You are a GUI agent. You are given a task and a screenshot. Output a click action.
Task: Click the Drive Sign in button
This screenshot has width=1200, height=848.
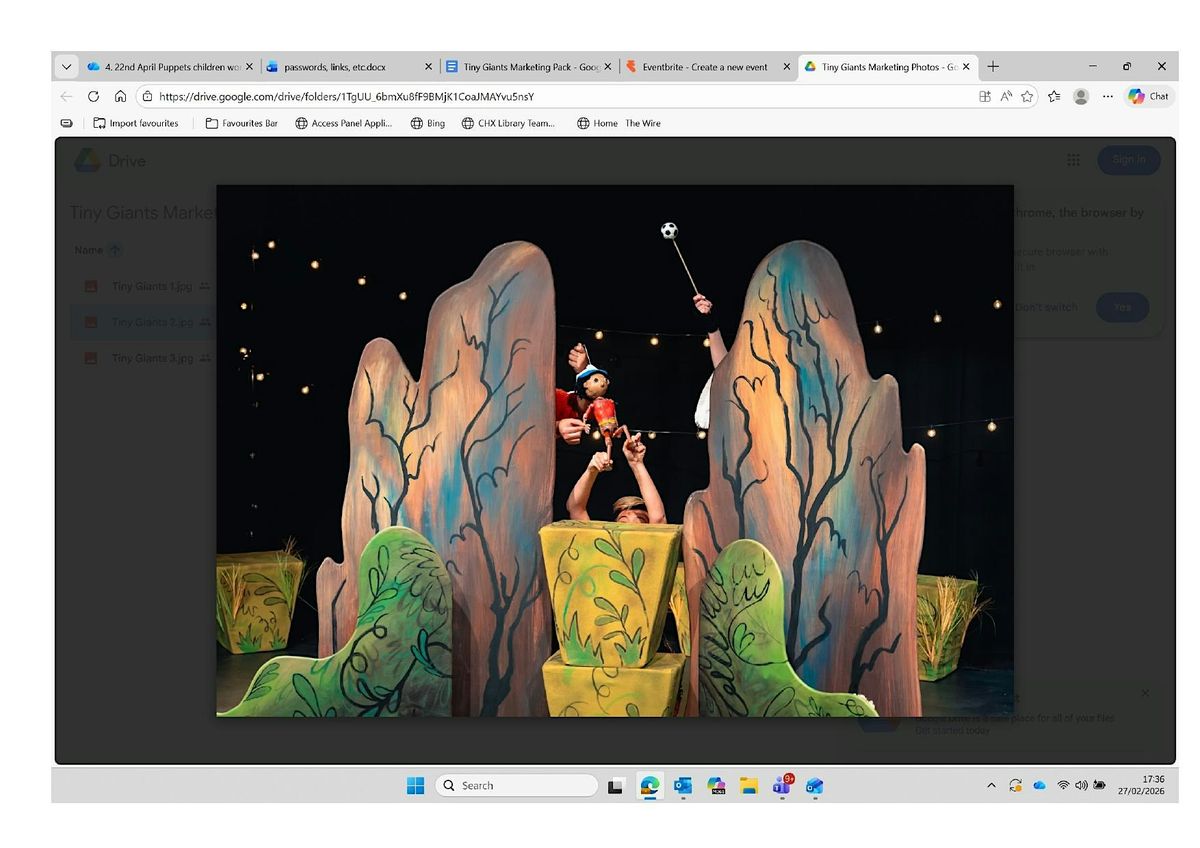pos(1128,160)
